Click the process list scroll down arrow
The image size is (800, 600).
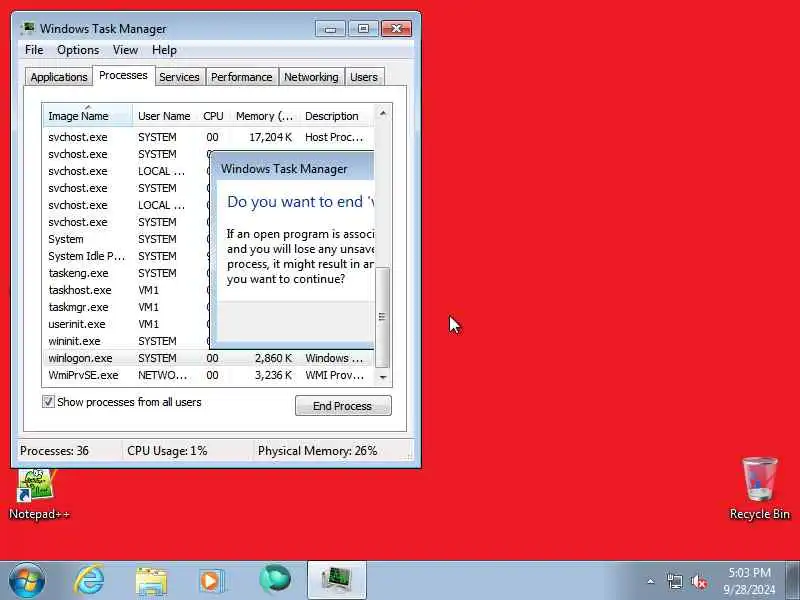click(383, 377)
